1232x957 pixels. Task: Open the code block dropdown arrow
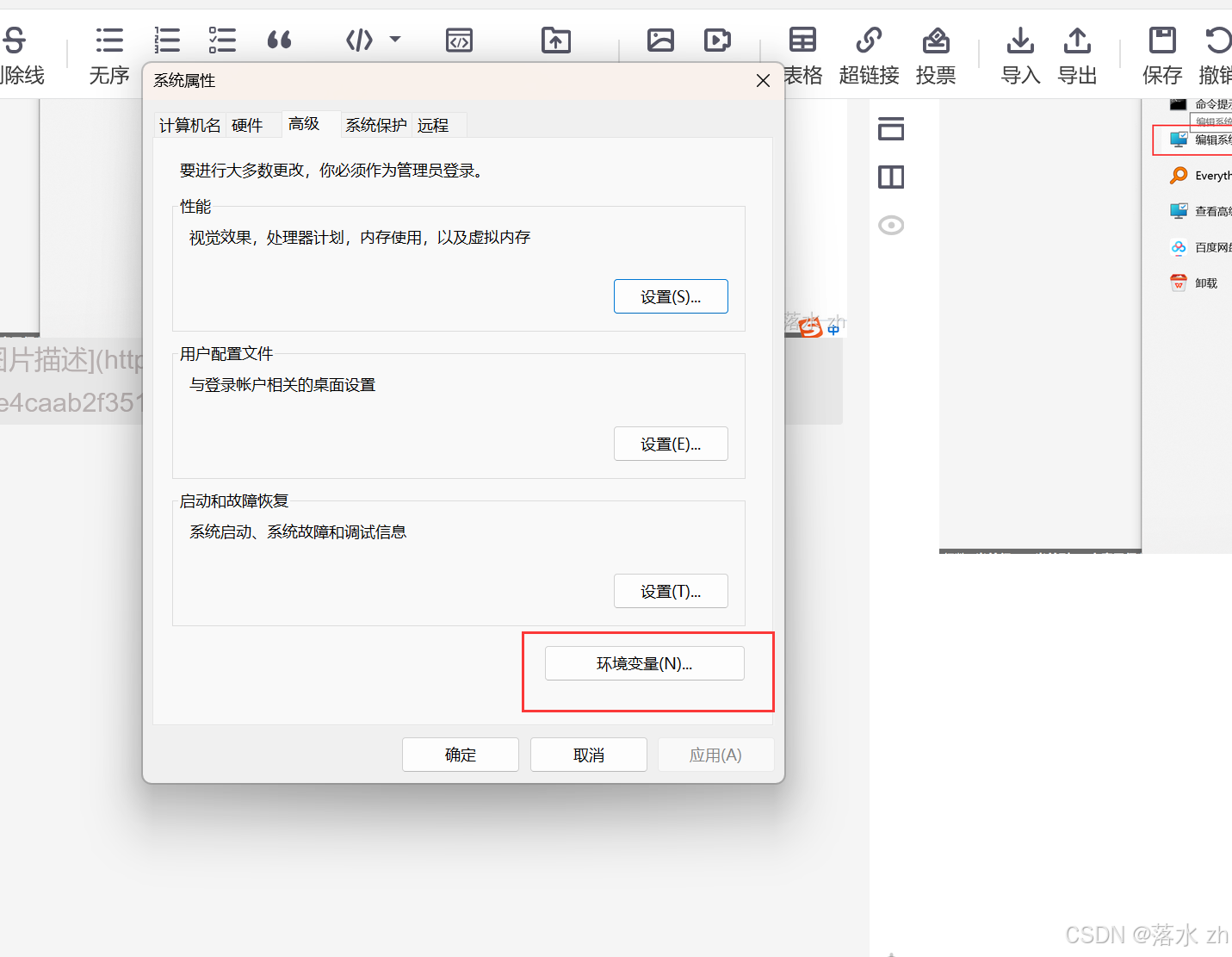(x=395, y=39)
